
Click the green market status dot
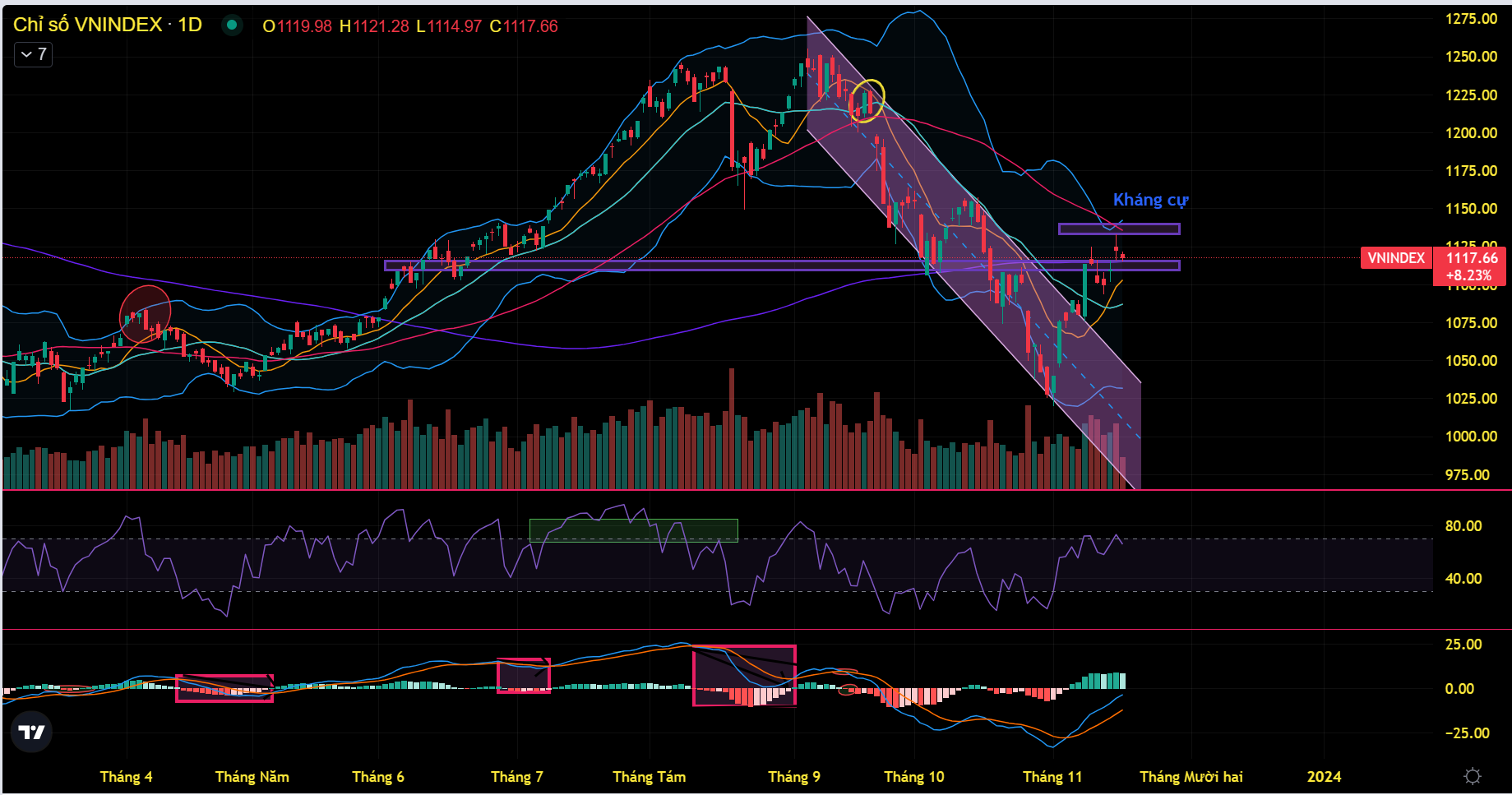232,25
